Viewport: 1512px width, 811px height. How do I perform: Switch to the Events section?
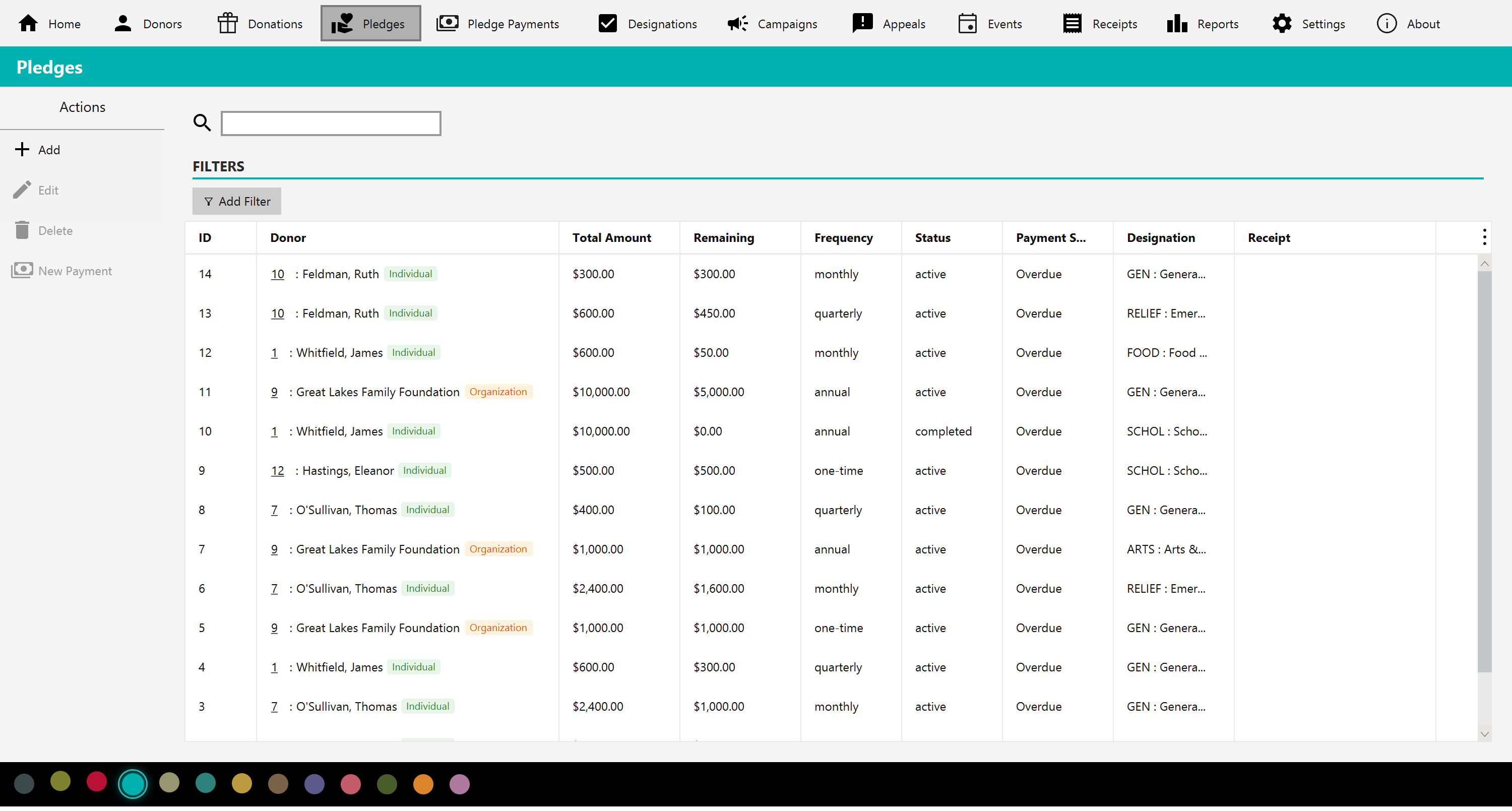[x=990, y=24]
